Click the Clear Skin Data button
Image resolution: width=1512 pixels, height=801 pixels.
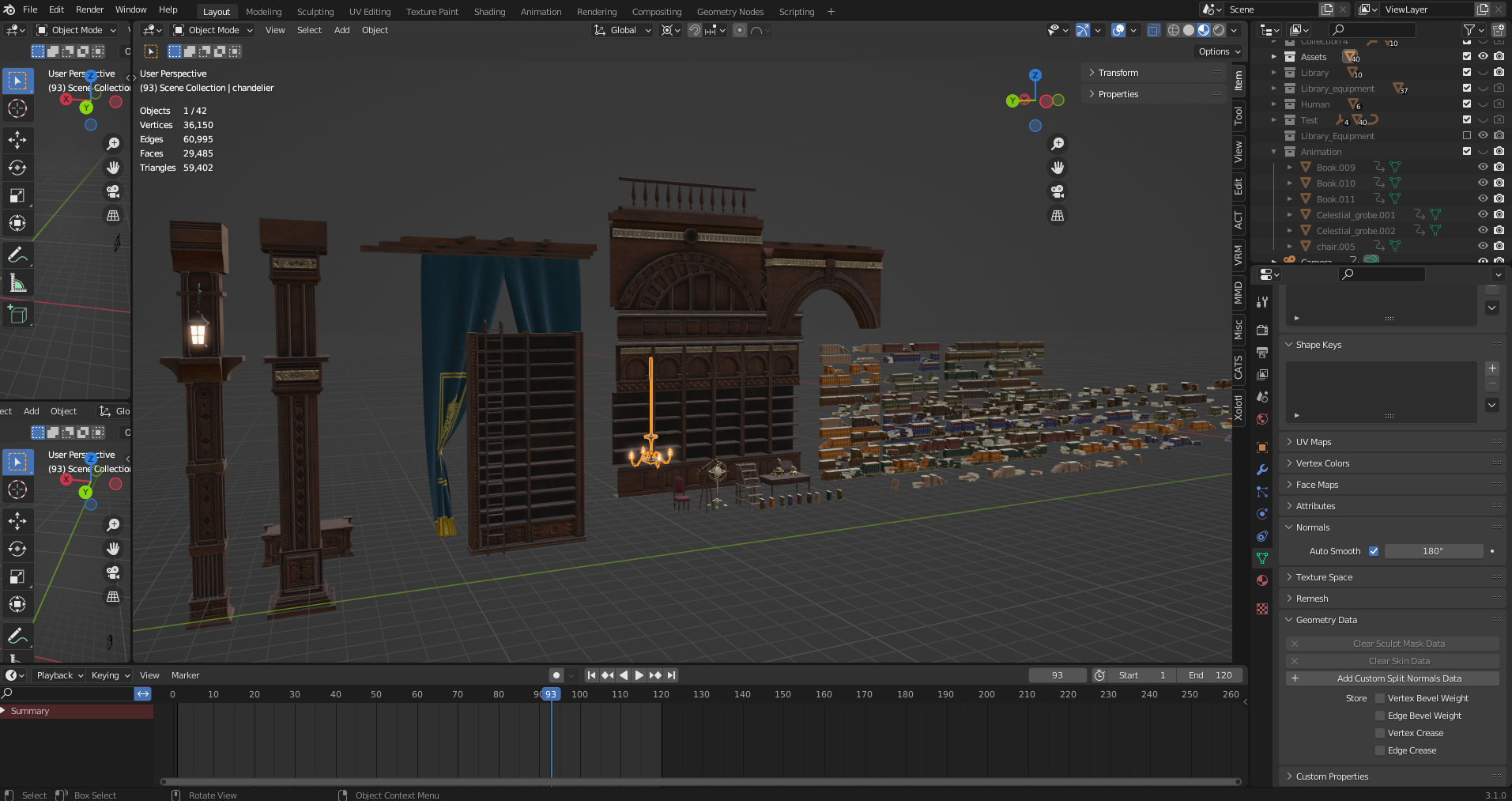click(x=1397, y=660)
